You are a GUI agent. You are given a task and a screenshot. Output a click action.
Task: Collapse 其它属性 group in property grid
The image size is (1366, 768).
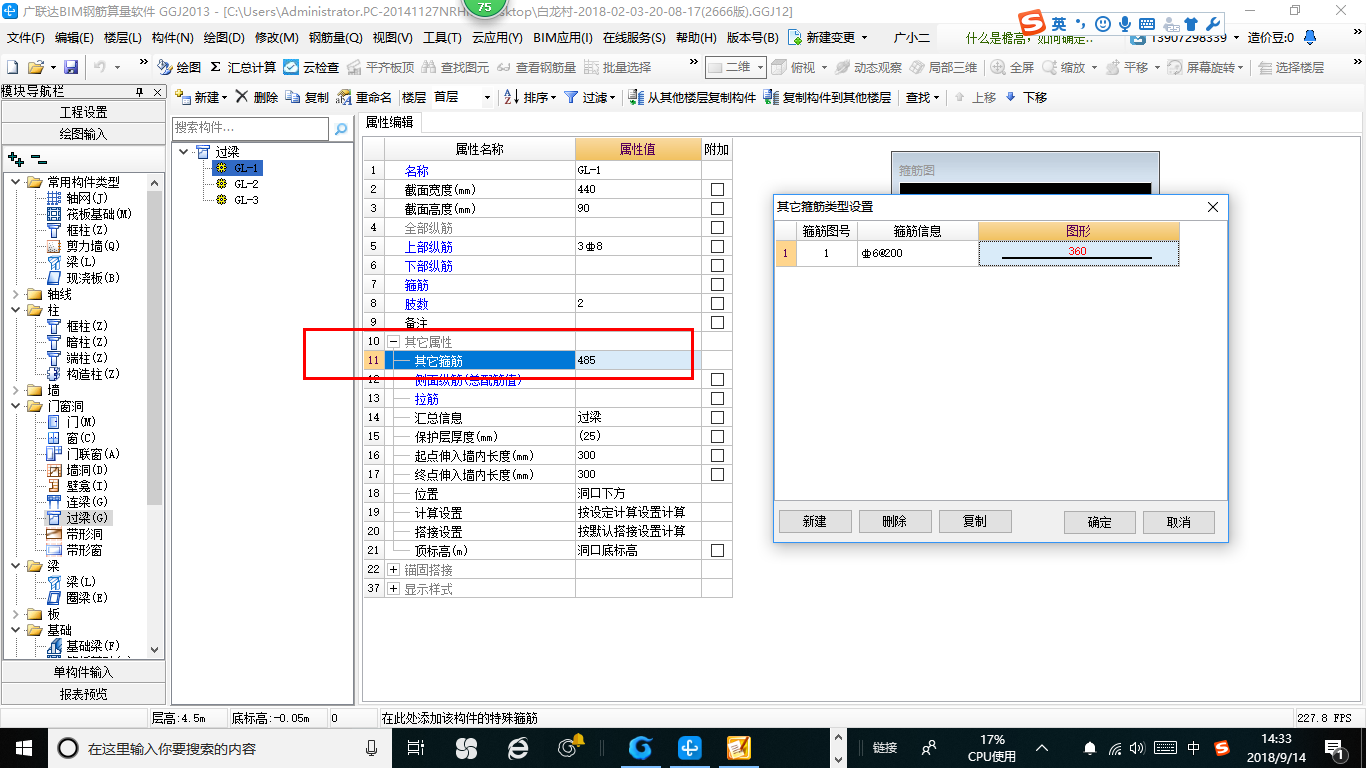(x=393, y=342)
